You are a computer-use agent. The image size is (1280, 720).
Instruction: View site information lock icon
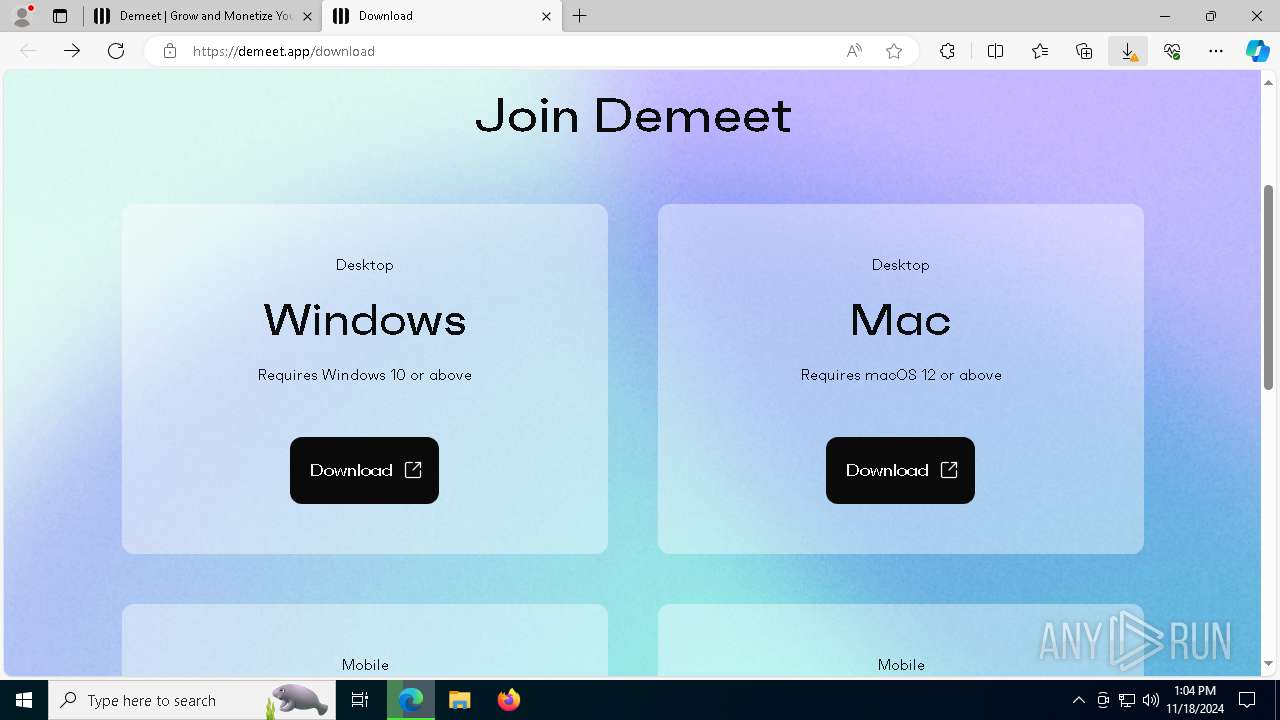click(x=170, y=51)
